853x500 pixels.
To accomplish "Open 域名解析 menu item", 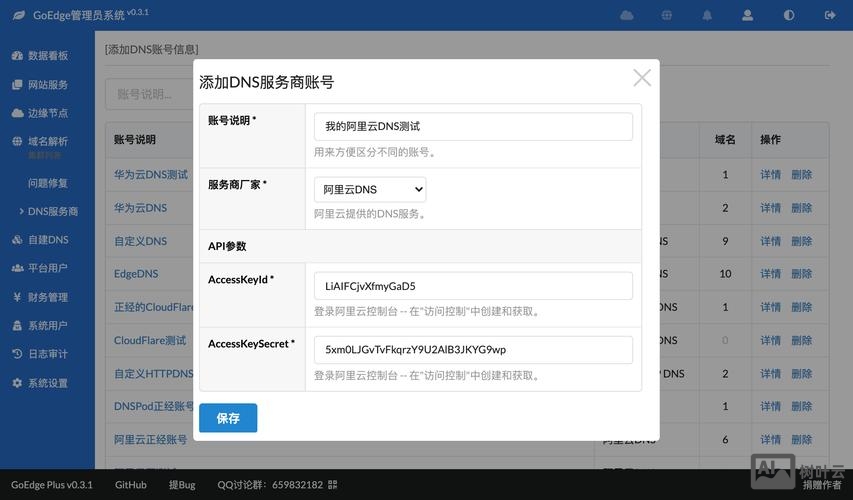I will (x=48, y=141).
